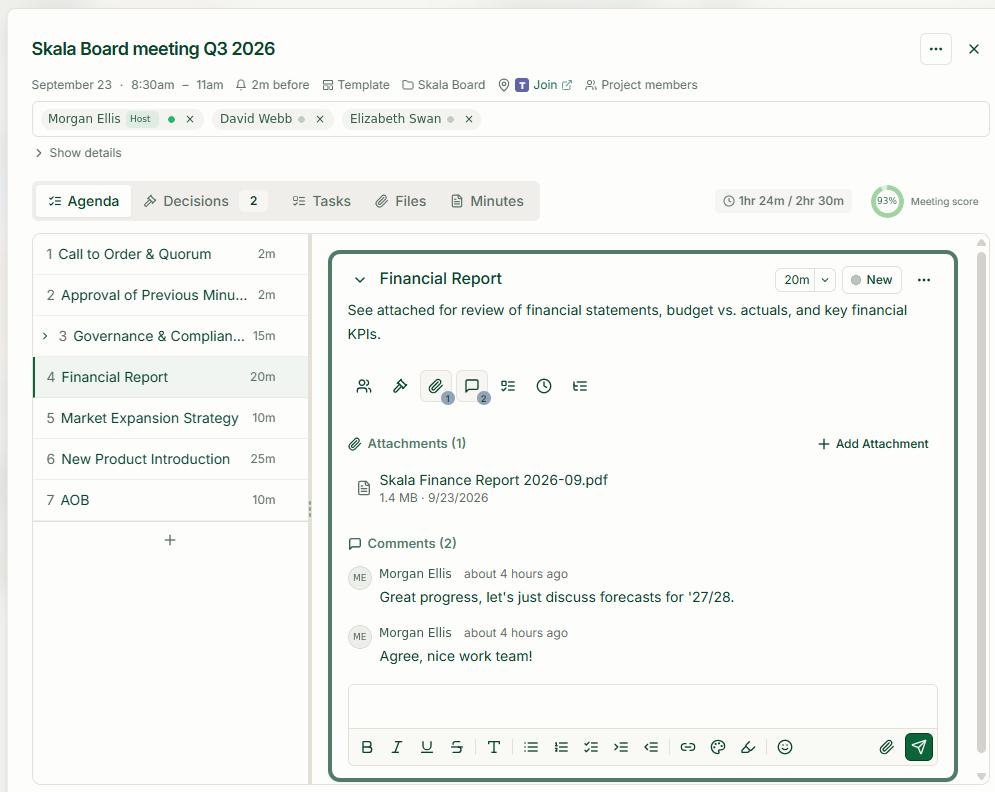Insert a checklist

[591, 748]
